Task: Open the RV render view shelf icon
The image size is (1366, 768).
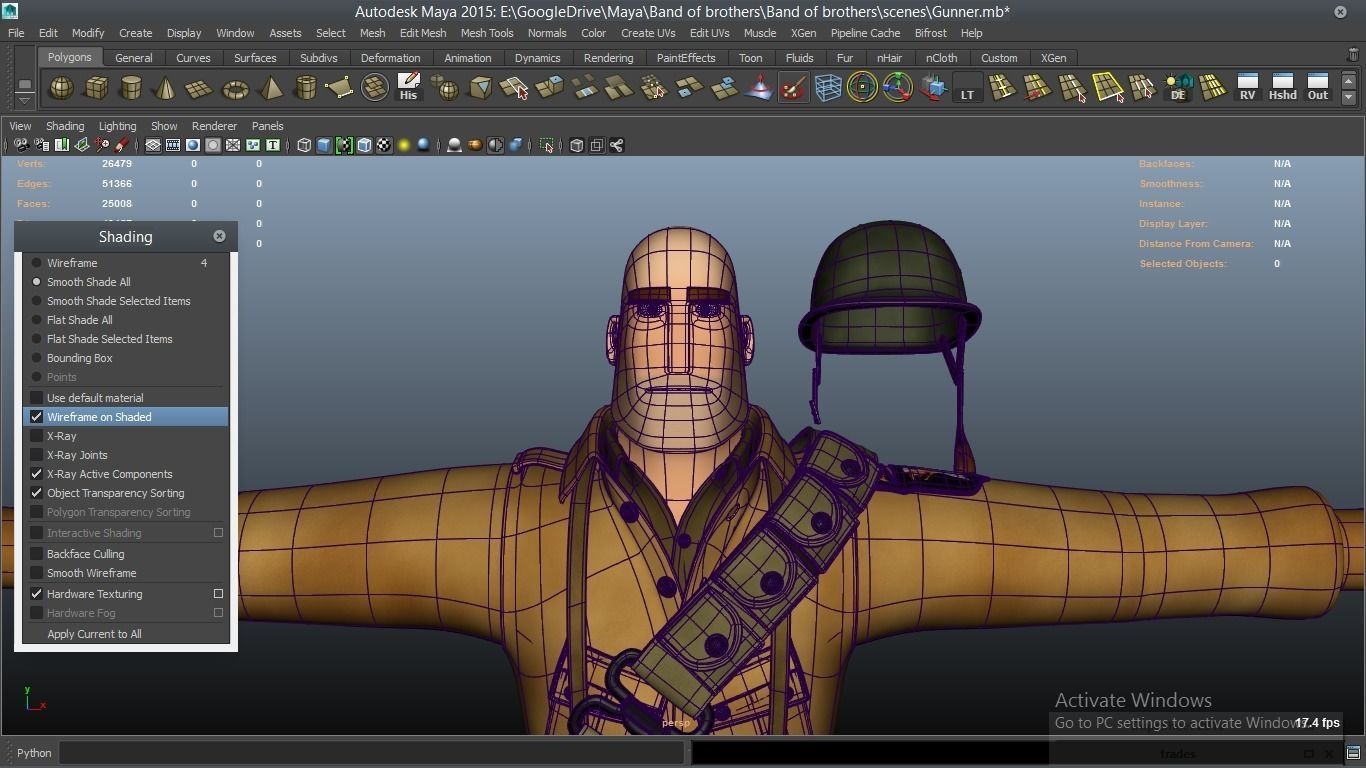Action: (x=1247, y=88)
